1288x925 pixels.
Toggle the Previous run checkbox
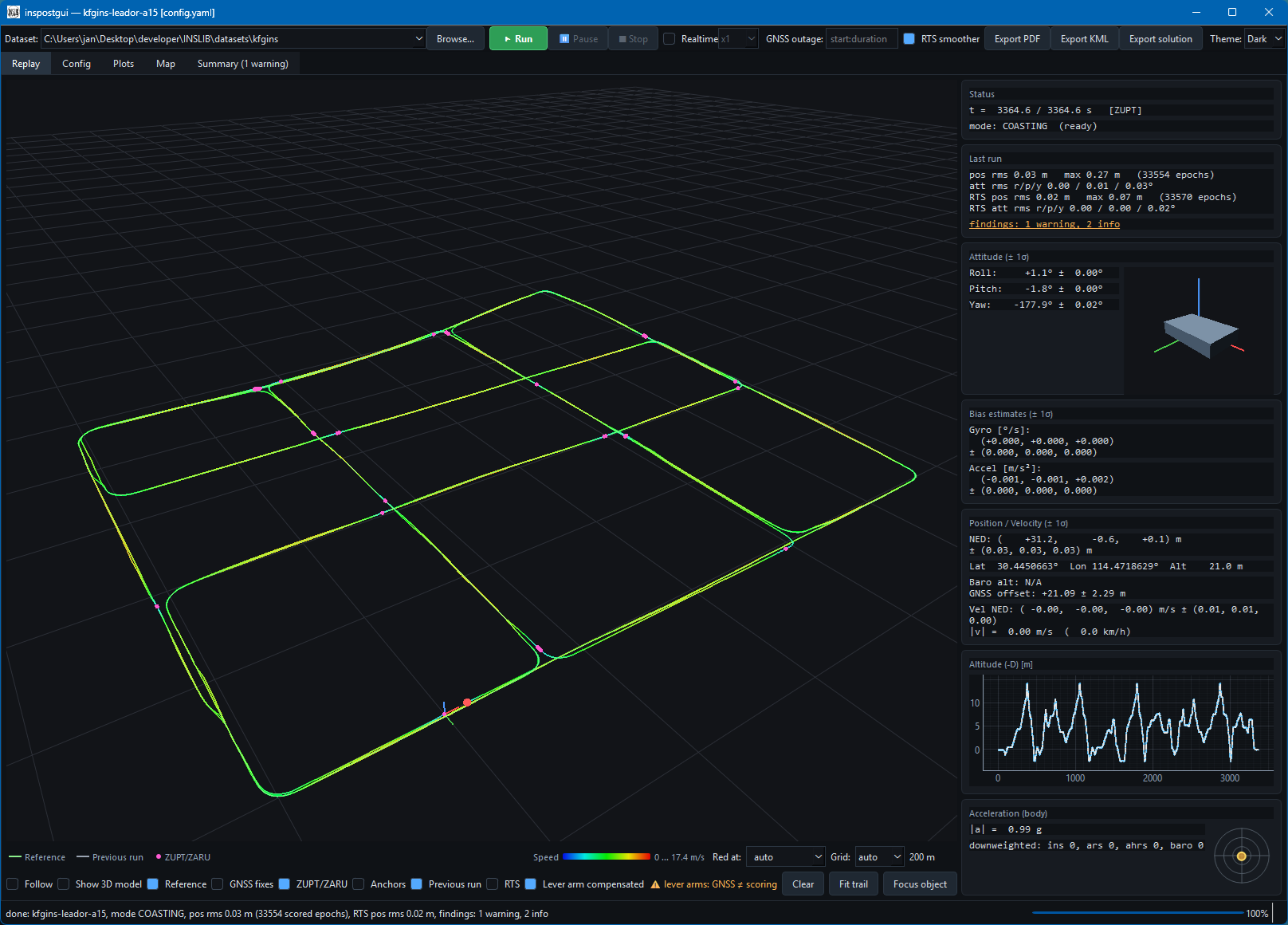click(x=416, y=884)
